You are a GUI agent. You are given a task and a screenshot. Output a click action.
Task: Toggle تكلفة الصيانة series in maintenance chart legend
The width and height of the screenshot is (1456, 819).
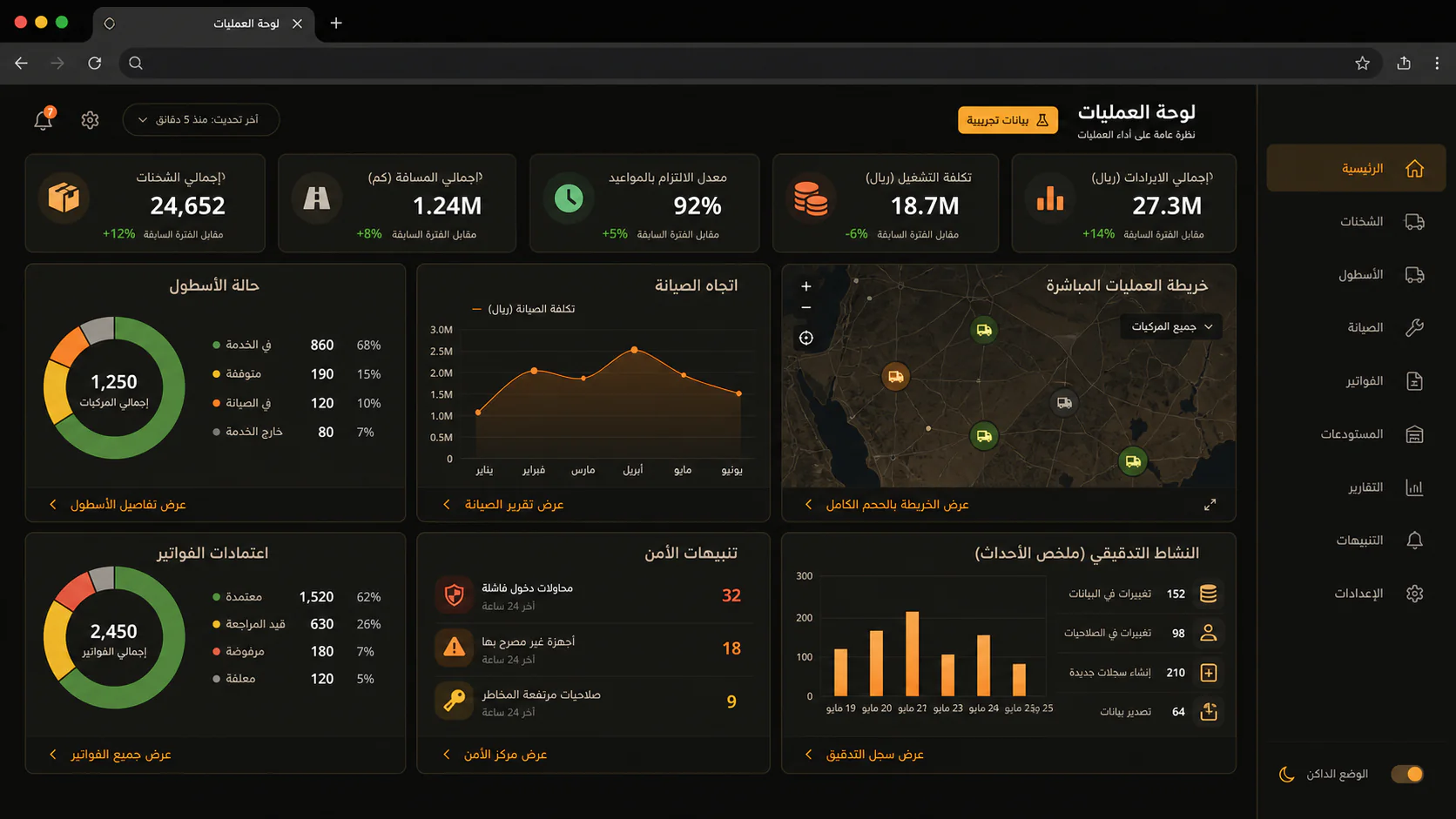pyautogui.click(x=523, y=309)
